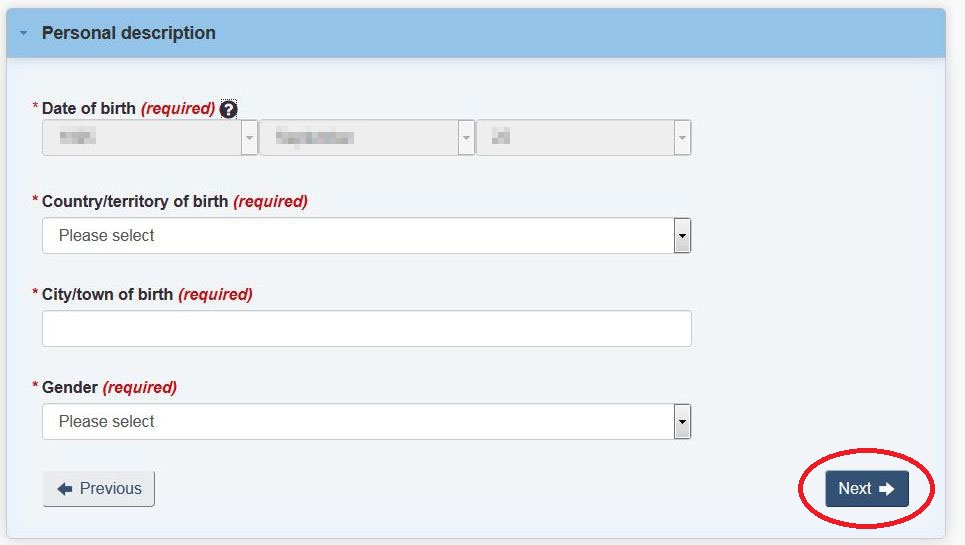Screen dimensions: 965x545
Task: Go back with the Previous button
Action: pyautogui.click(x=98, y=488)
